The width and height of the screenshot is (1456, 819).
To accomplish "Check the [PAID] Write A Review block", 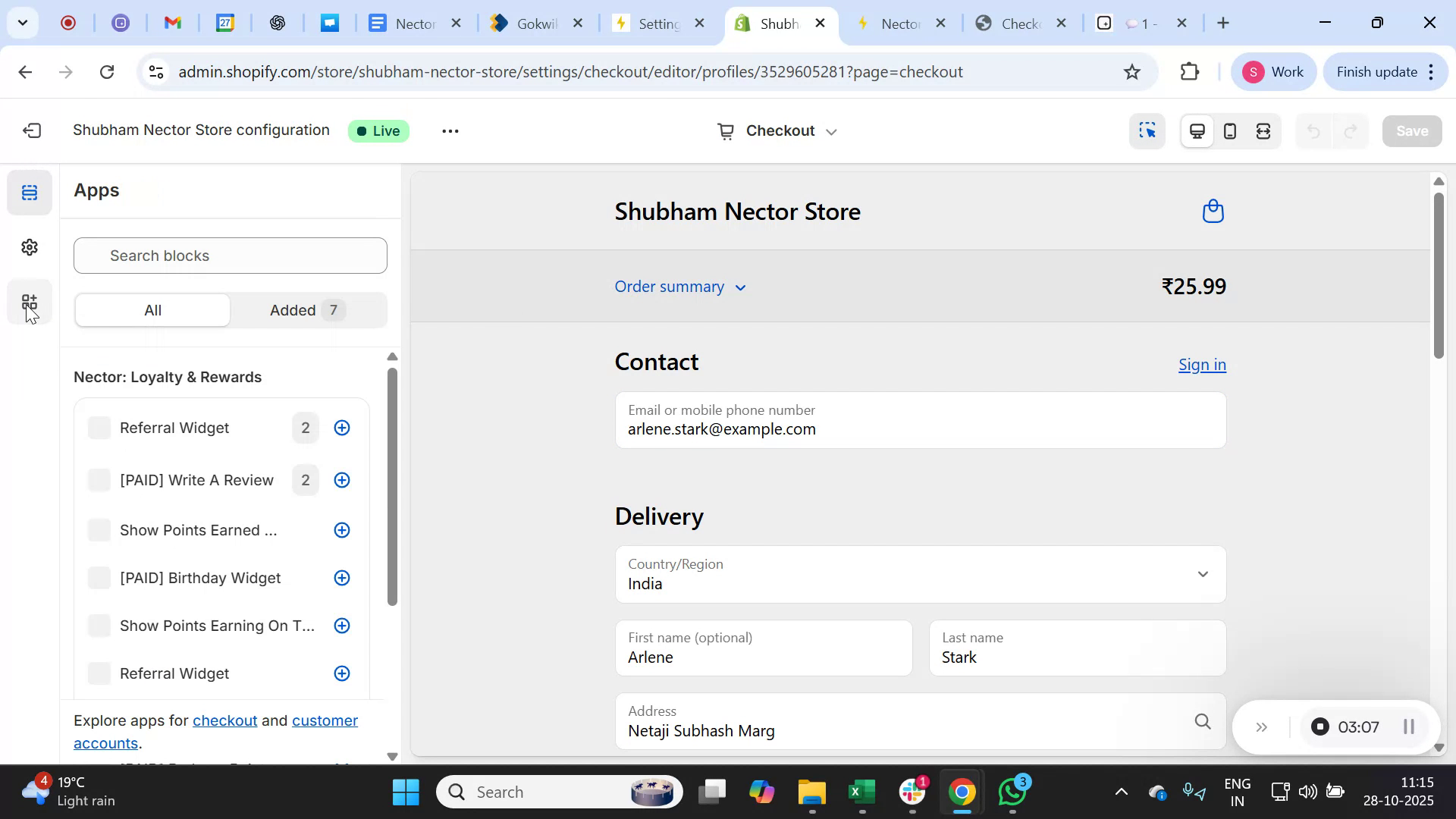I will coord(99,479).
